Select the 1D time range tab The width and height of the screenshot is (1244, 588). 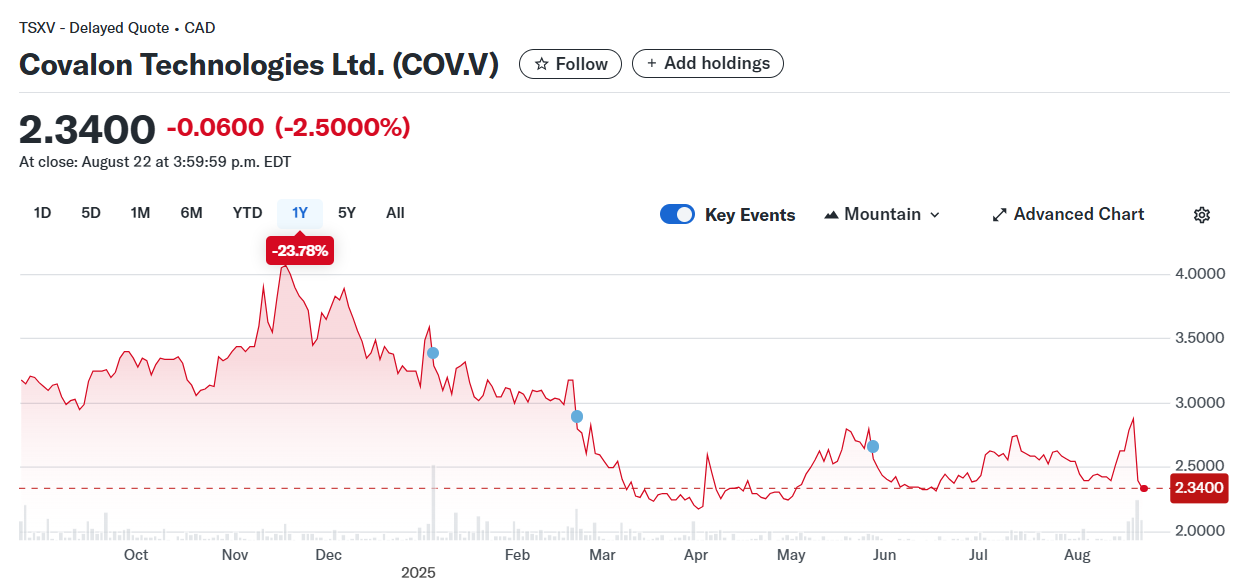coord(42,213)
